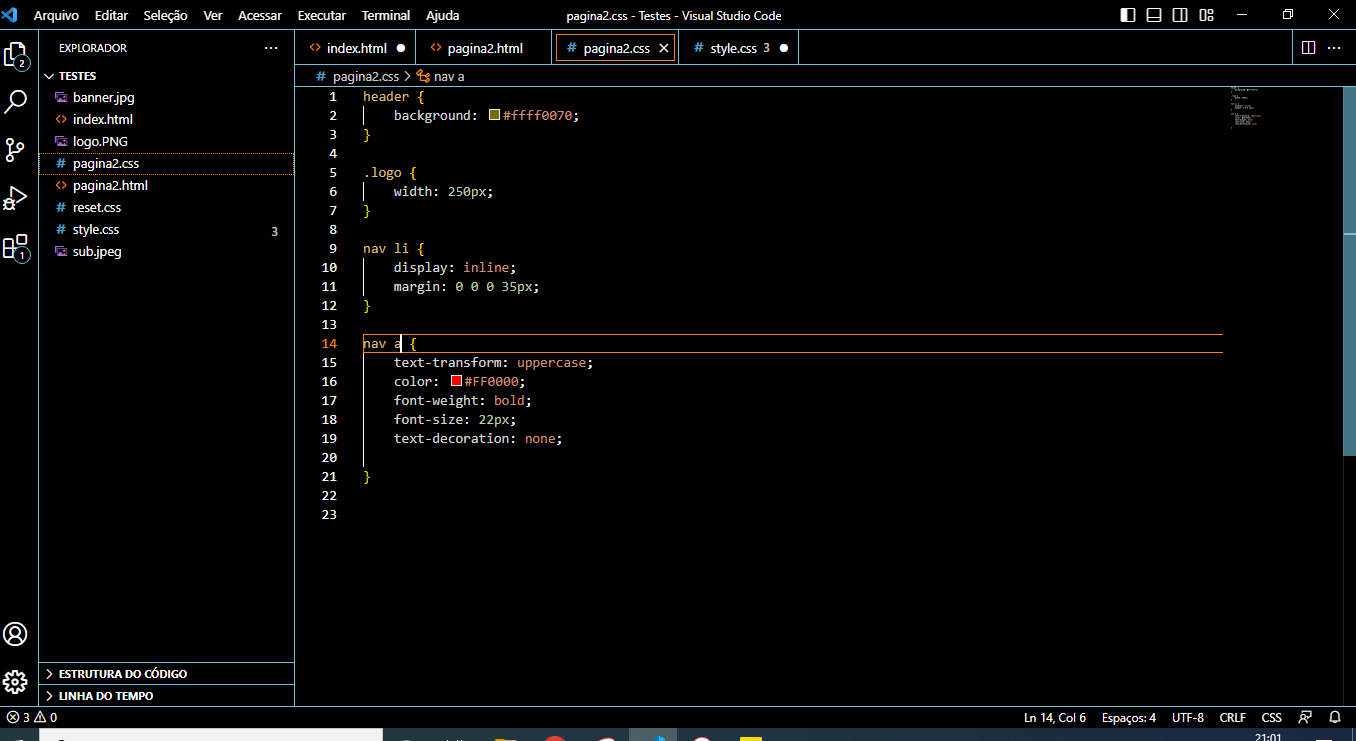The height and width of the screenshot is (741, 1356).
Task: Open editor More Actions ellipsis
Action: click(x=1334, y=47)
